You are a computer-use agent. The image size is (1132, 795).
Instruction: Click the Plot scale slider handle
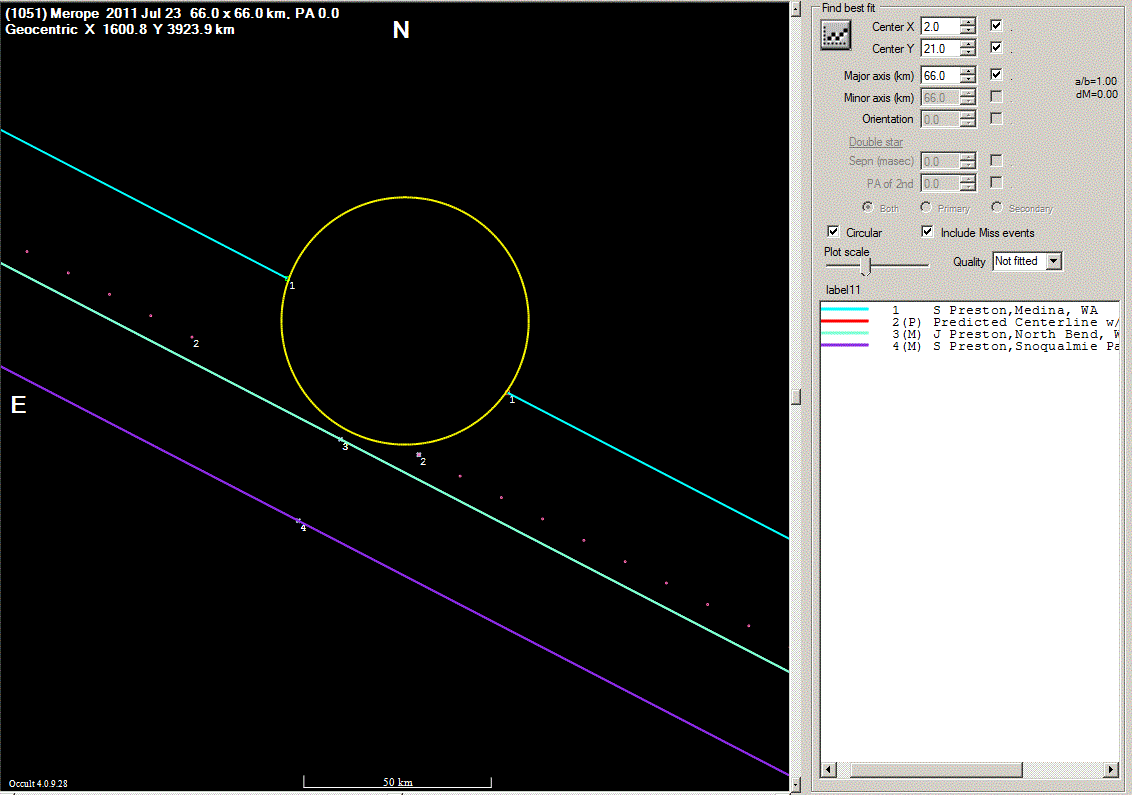866,266
